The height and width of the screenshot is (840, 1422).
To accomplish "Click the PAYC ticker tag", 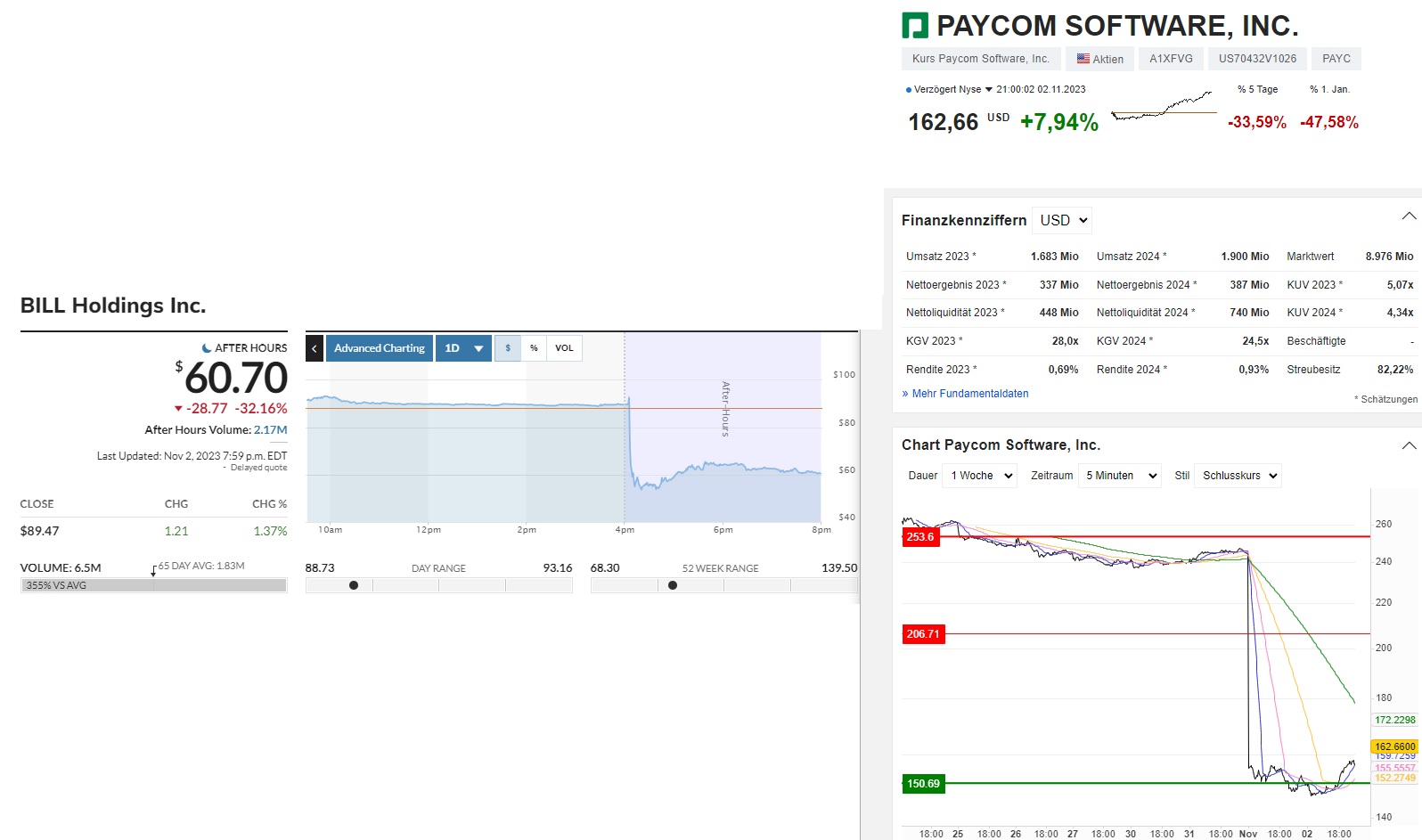I will (x=1336, y=59).
